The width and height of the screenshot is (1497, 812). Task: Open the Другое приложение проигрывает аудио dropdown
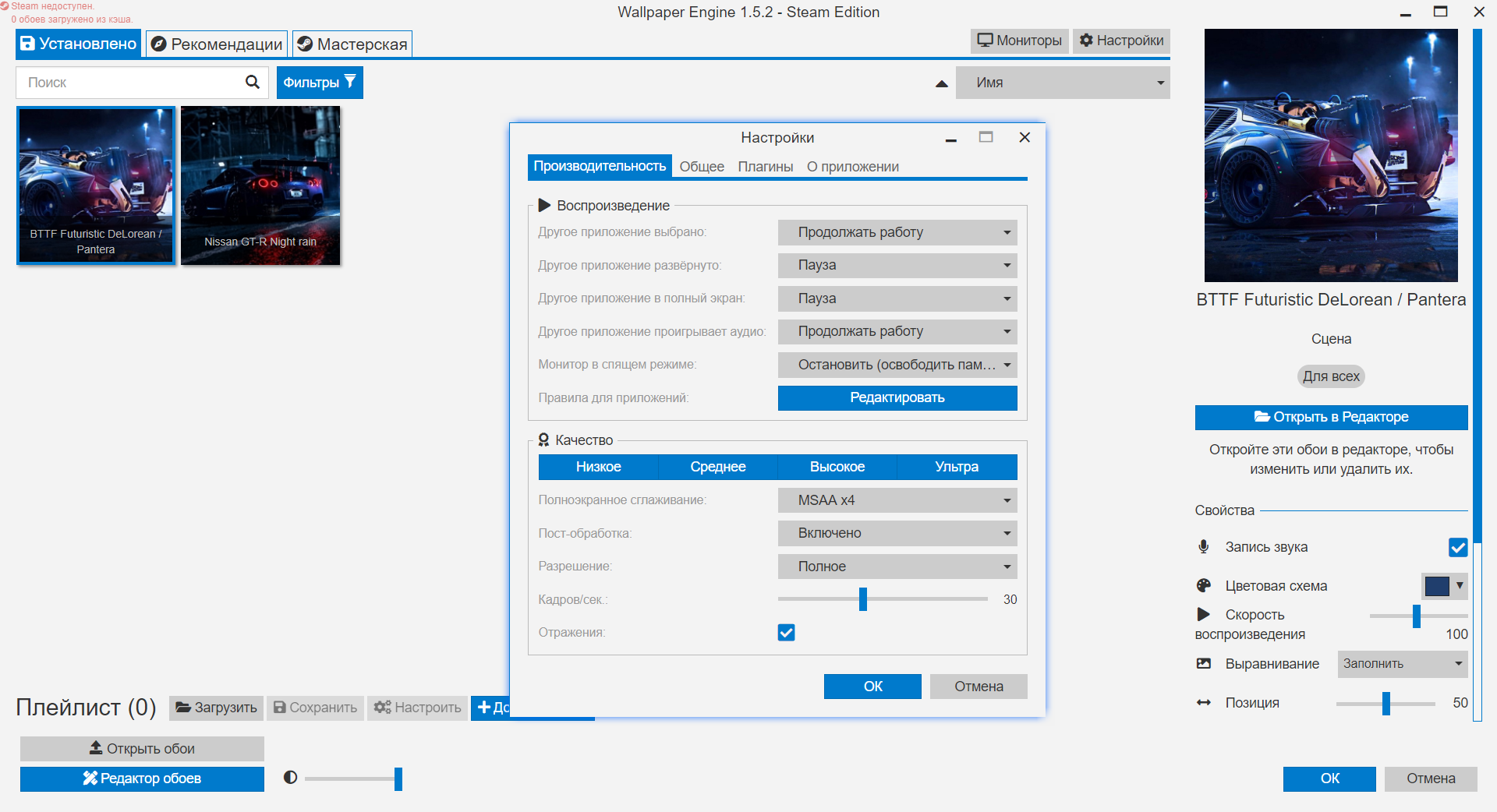[x=897, y=331]
